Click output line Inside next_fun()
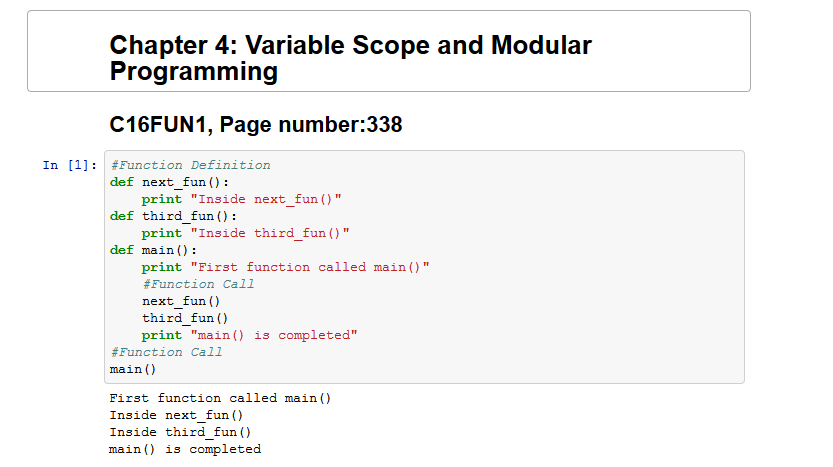 (x=176, y=415)
